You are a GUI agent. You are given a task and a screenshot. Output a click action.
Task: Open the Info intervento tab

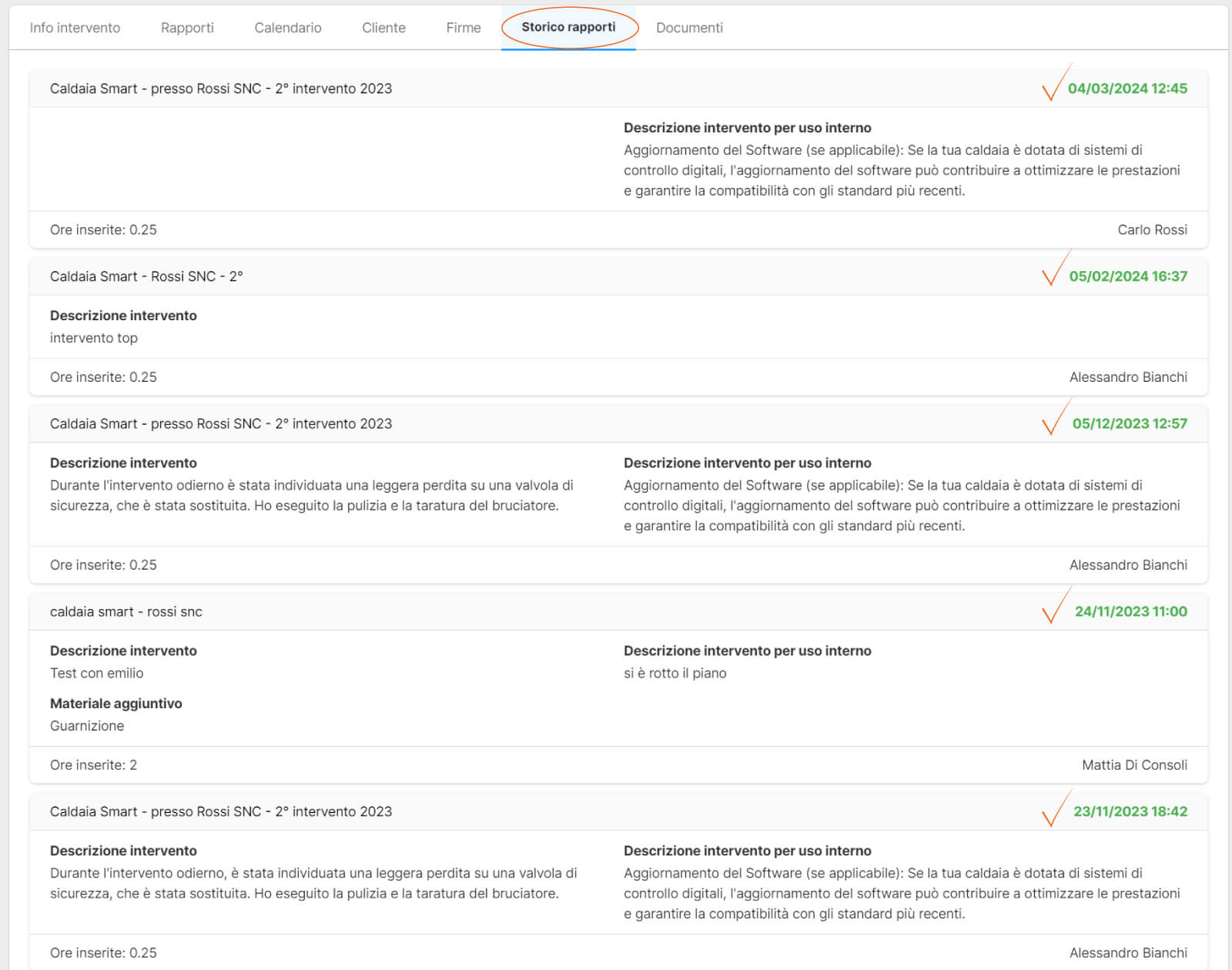pos(75,28)
